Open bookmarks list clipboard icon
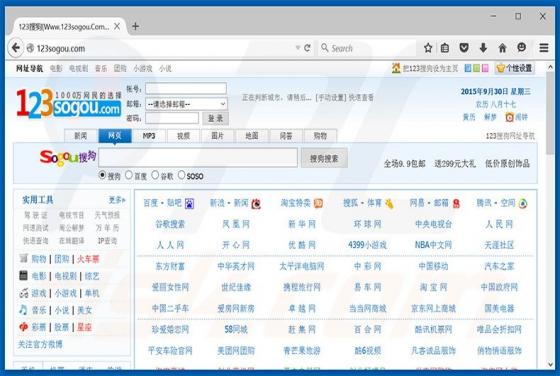Screen dimensions: 560x376 445,48
